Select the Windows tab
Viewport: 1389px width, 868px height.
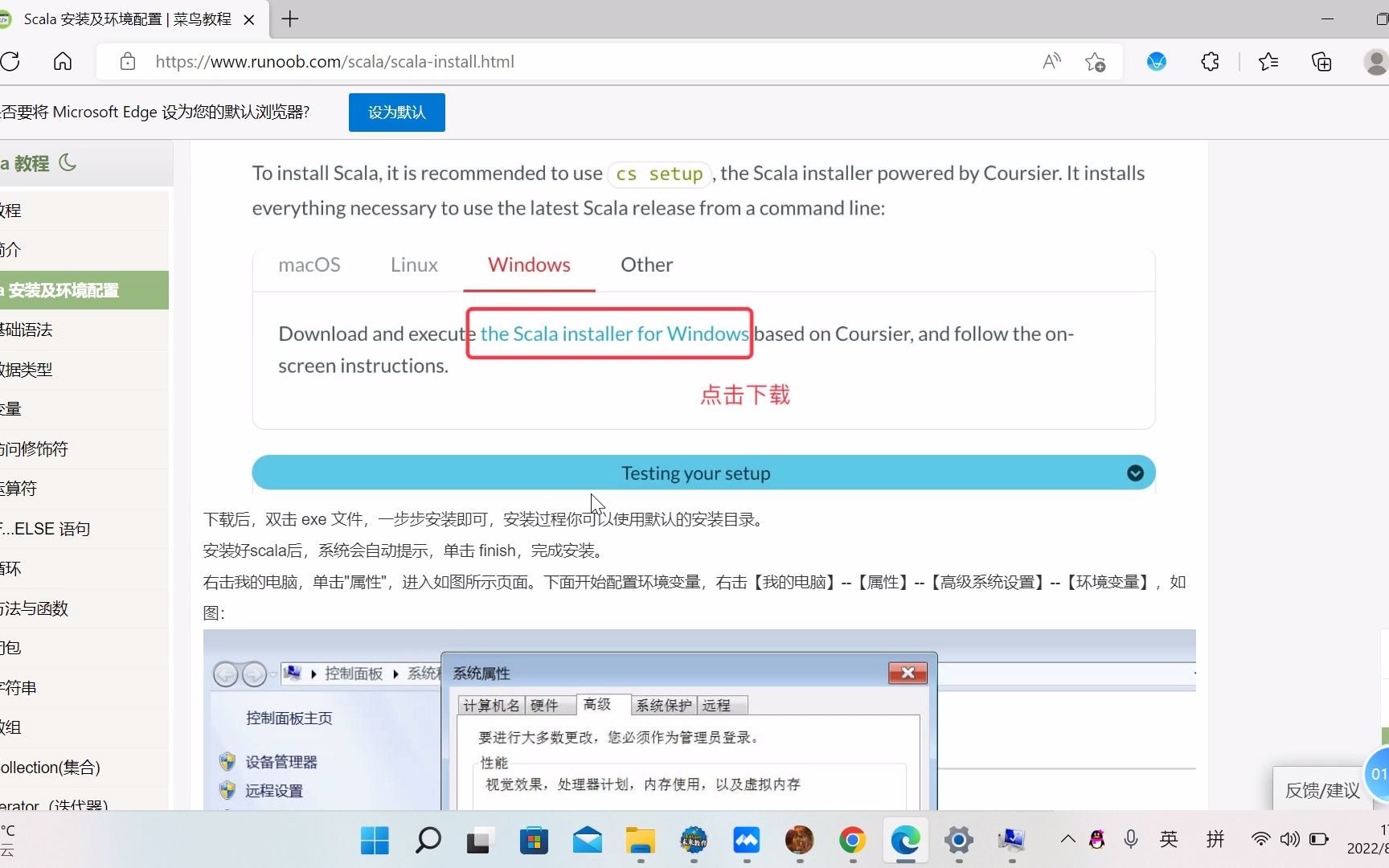point(529,264)
